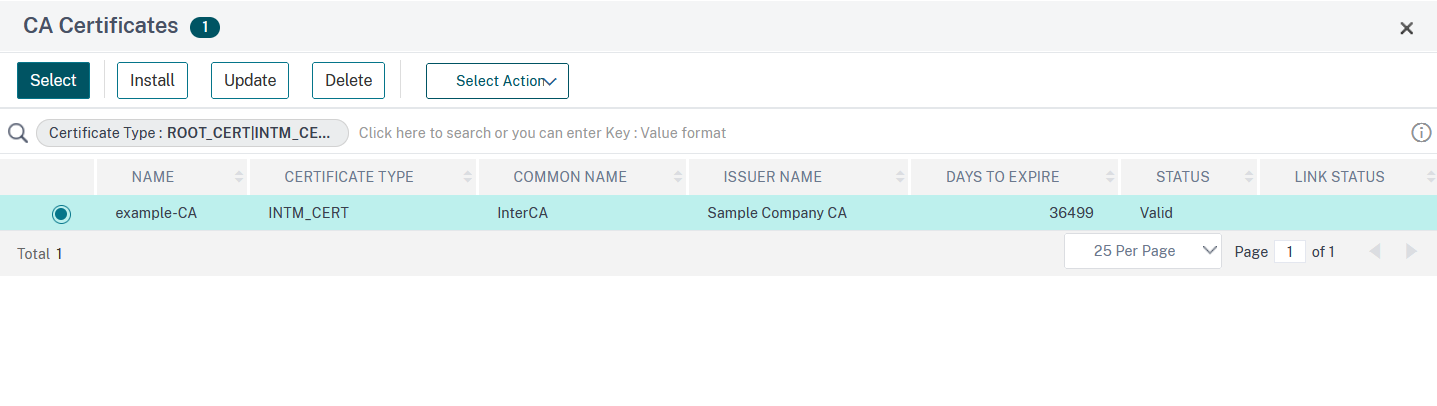
Task: Click the page number input box
Action: [x=1289, y=252]
